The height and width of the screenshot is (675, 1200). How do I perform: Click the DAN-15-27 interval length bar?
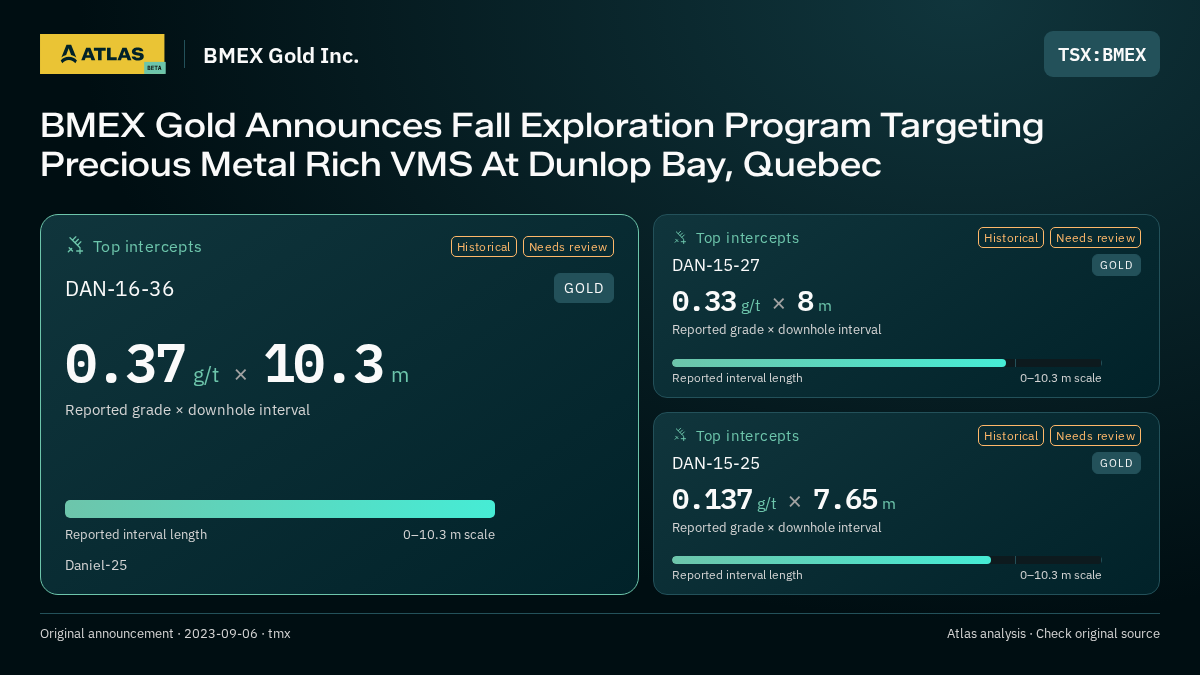click(x=887, y=363)
